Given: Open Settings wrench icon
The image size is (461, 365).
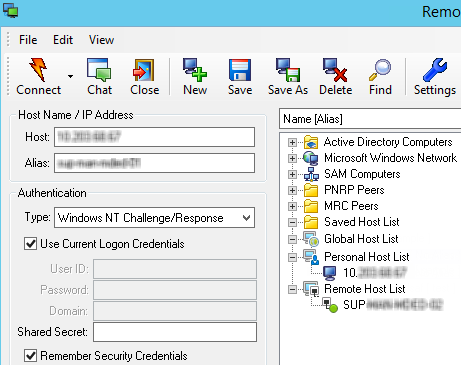Looking at the screenshot, I should (435, 70).
